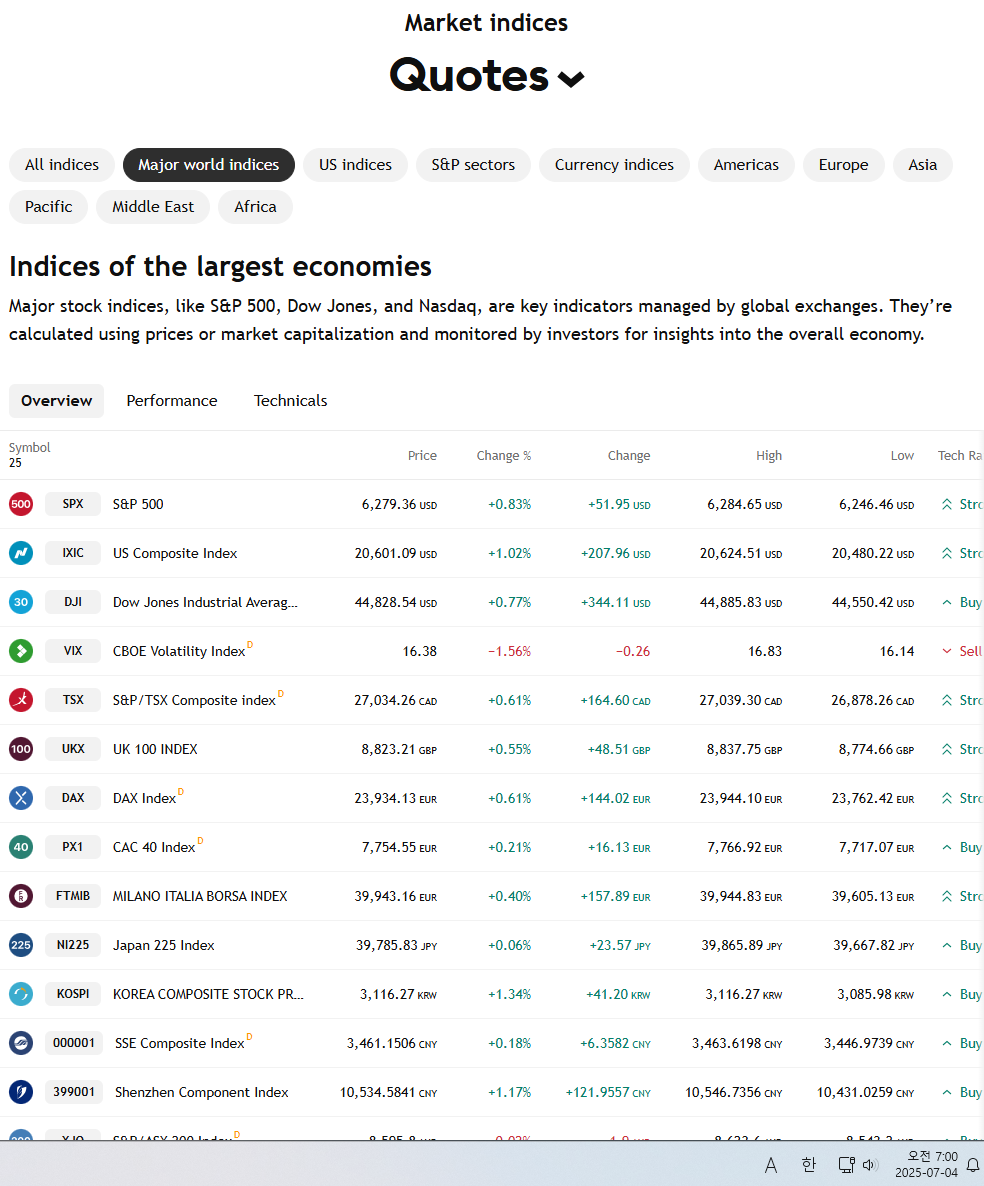Select the All indices filter
Image resolution: width=984 pixels, height=1186 pixels.
pyautogui.click(x=62, y=165)
